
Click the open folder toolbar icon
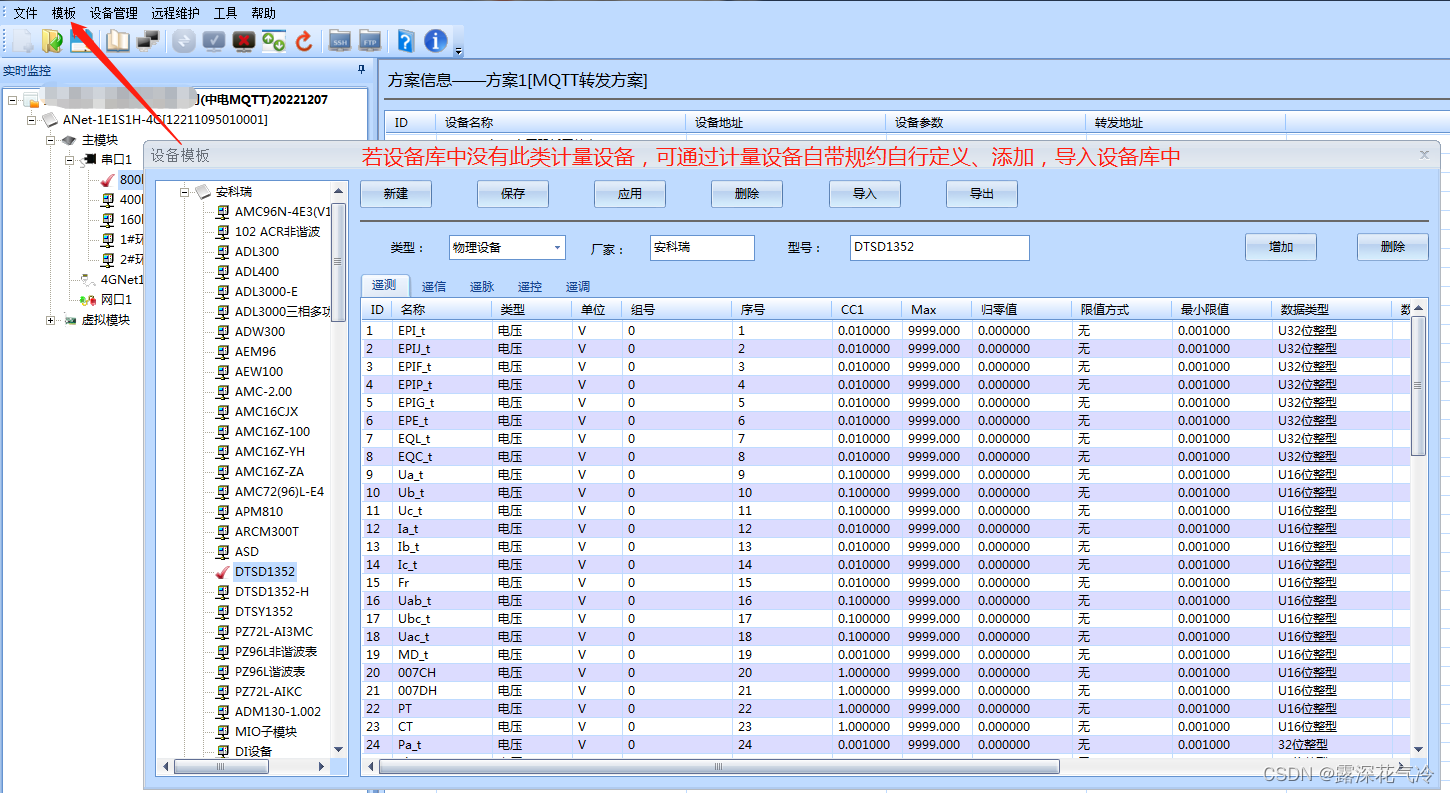pos(52,41)
